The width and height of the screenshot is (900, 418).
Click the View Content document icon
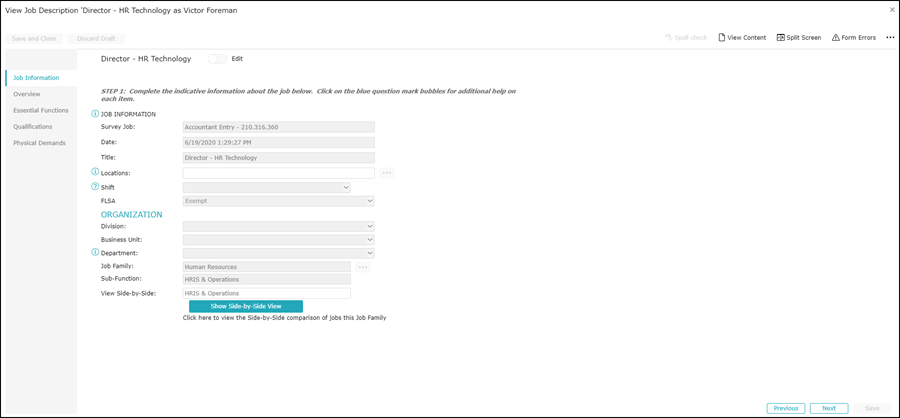722,37
